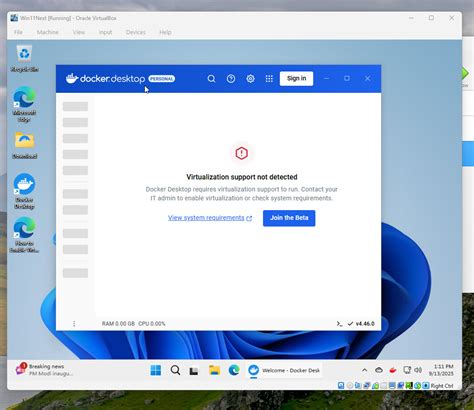Screen dimensions: 474x410
Task: Maximize the Docker Desktop window
Action: (x=347, y=78)
